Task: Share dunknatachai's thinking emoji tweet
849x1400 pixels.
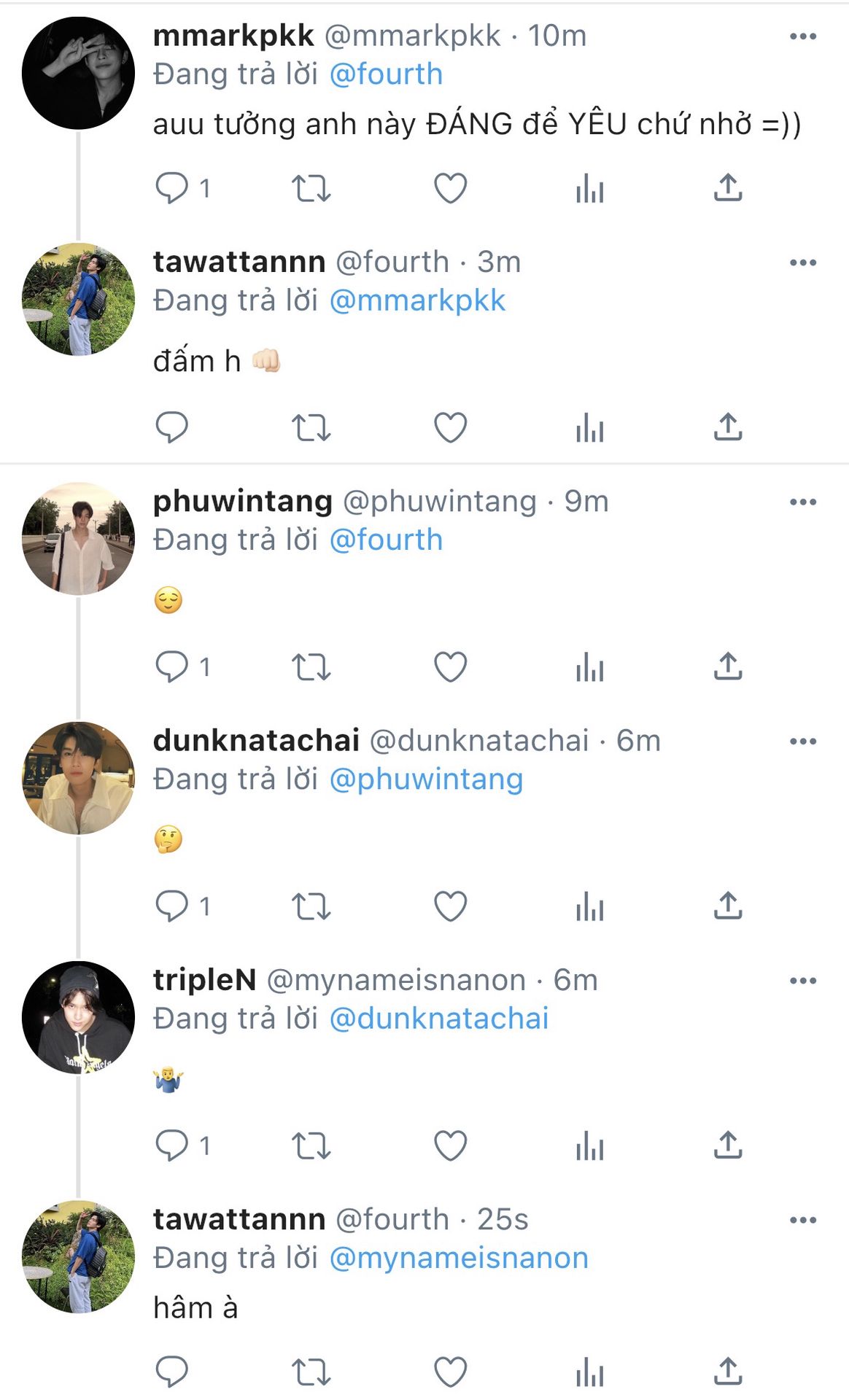Action: 728,906
